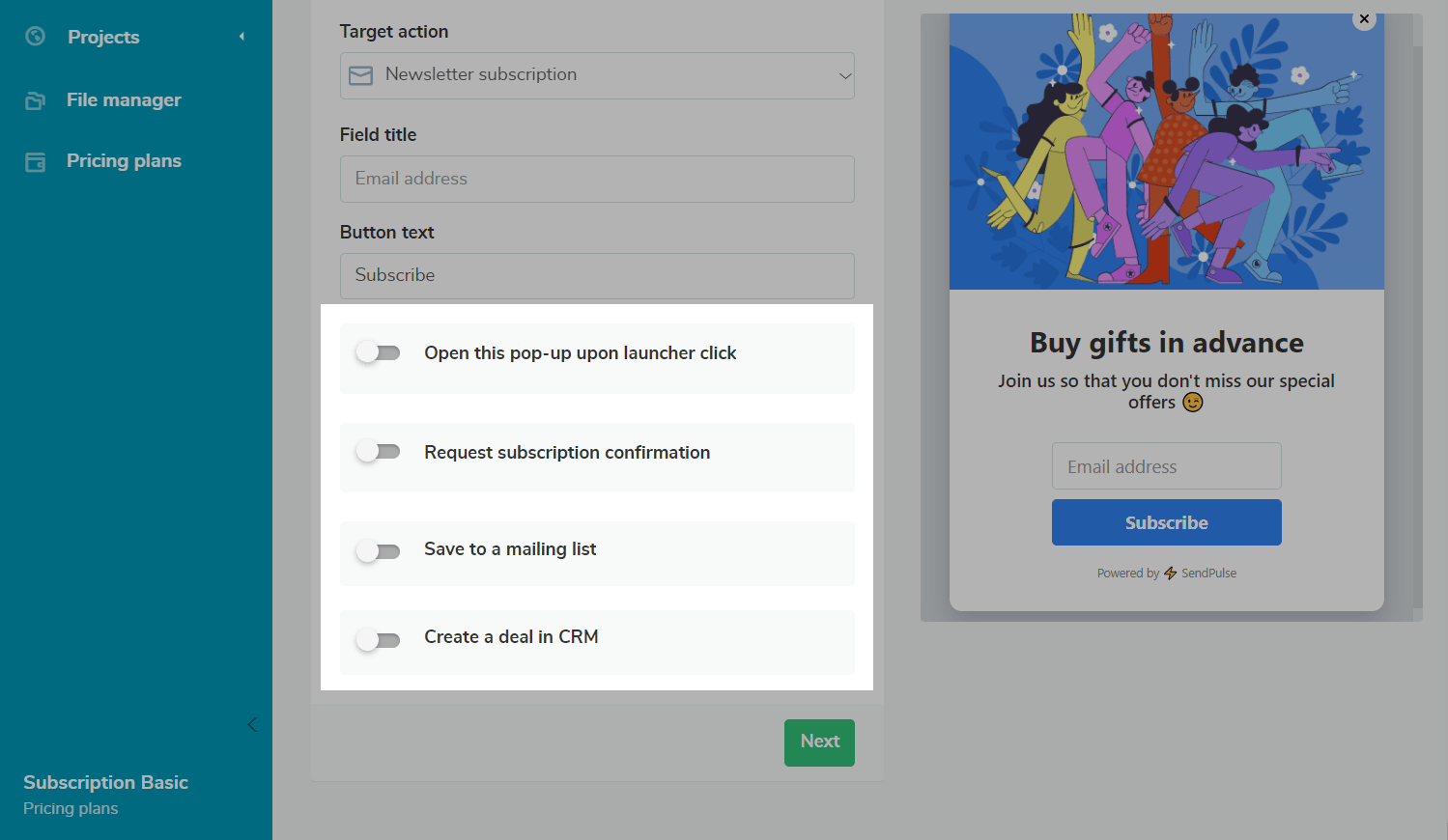This screenshot has width=1448, height=840.
Task: Enable Create a deal in CRM
Action: pos(378,639)
